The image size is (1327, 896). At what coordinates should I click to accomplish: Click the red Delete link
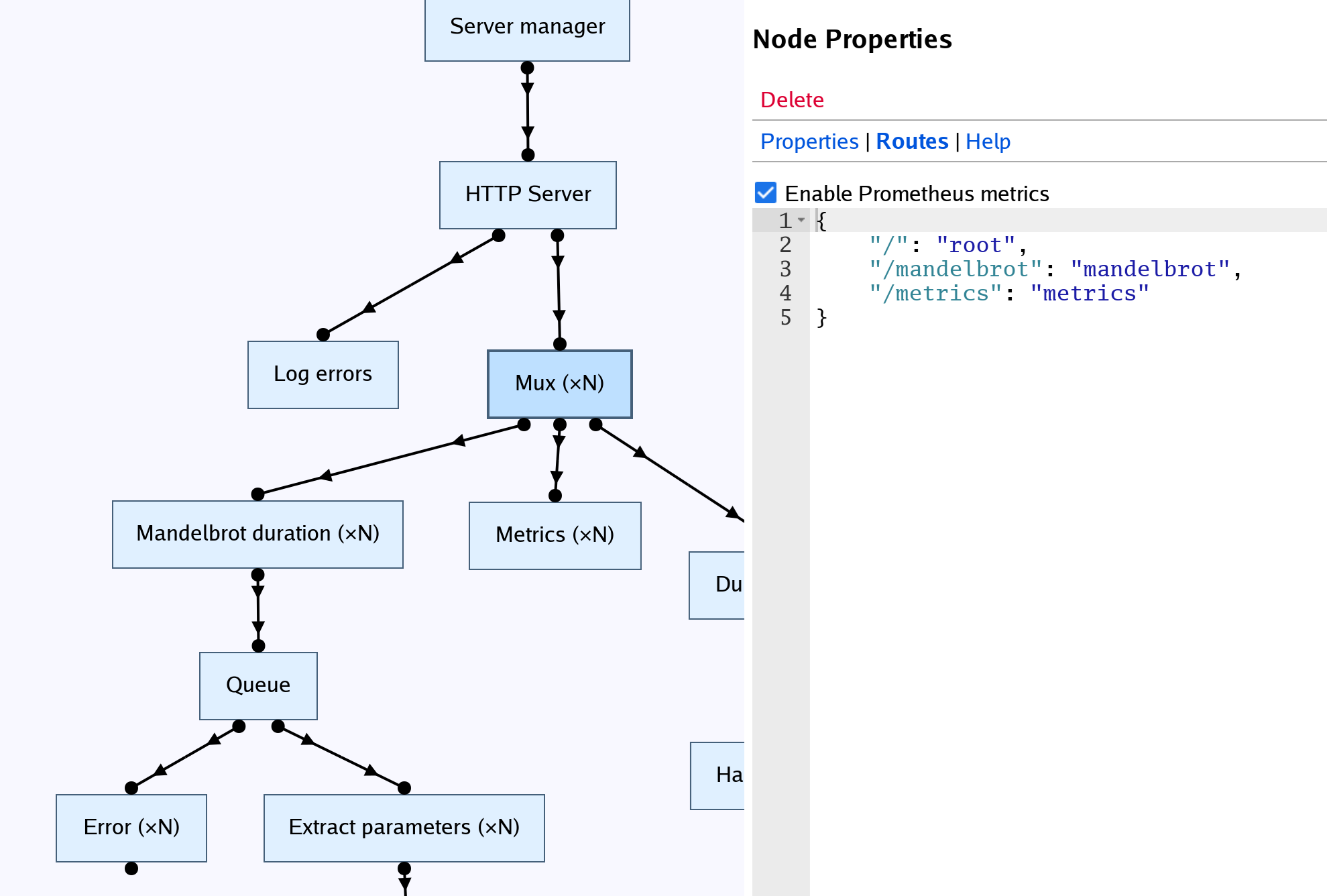[x=792, y=100]
